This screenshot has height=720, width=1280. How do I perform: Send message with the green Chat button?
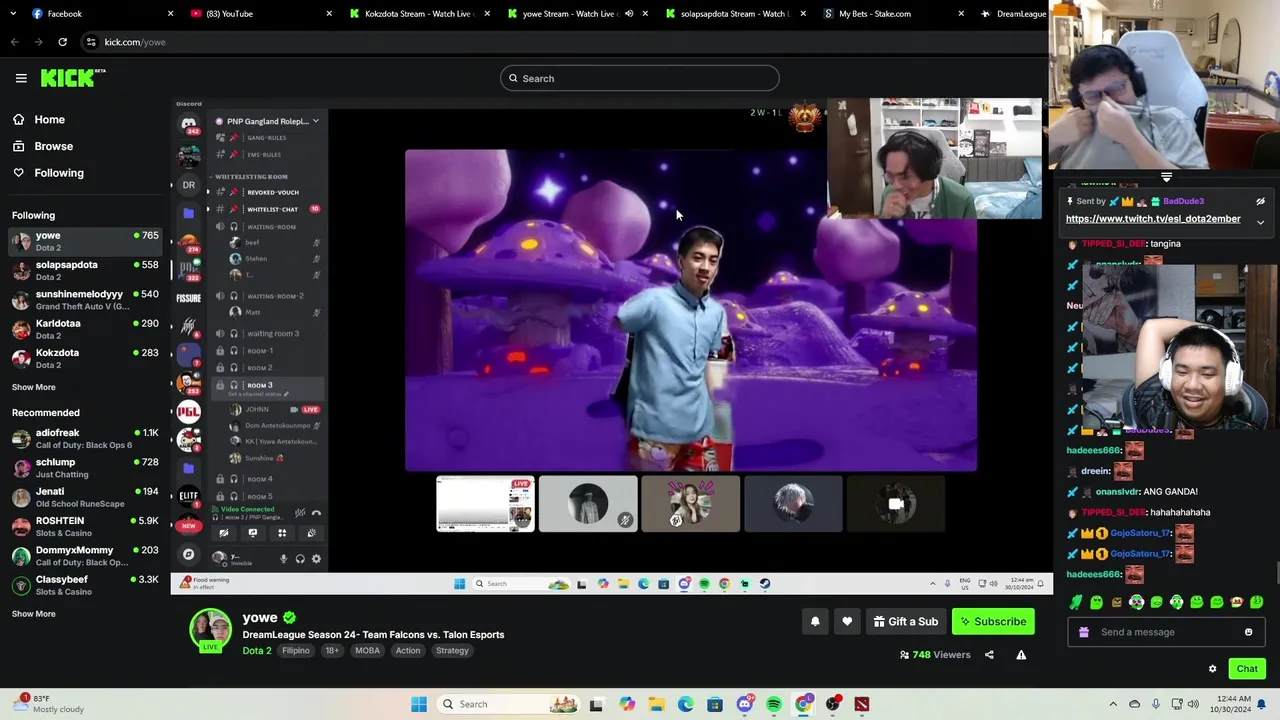tap(1247, 669)
